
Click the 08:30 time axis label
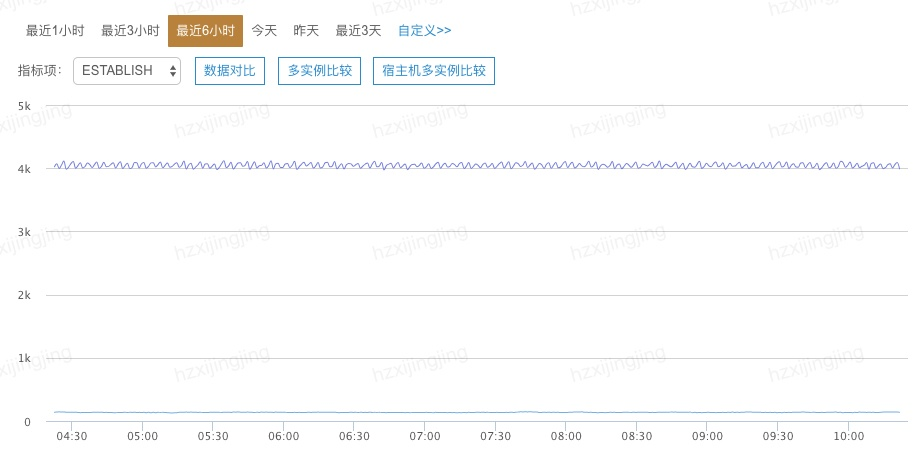click(x=637, y=437)
